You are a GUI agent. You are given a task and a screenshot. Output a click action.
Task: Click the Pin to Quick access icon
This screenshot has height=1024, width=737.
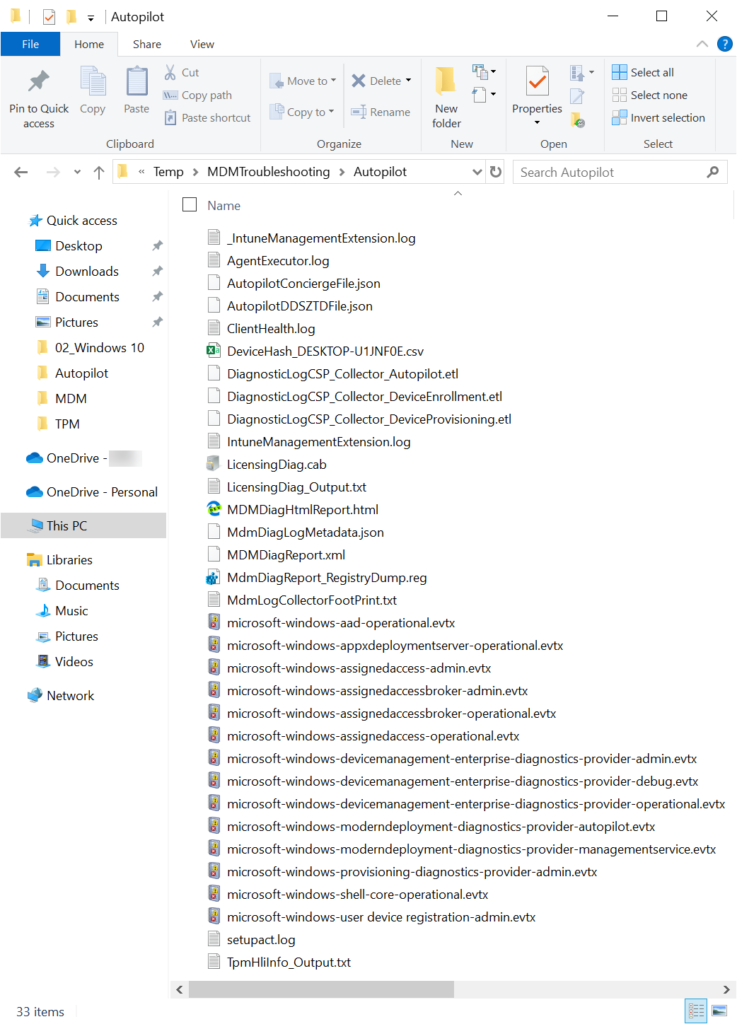pyautogui.click(x=39, y=81)
